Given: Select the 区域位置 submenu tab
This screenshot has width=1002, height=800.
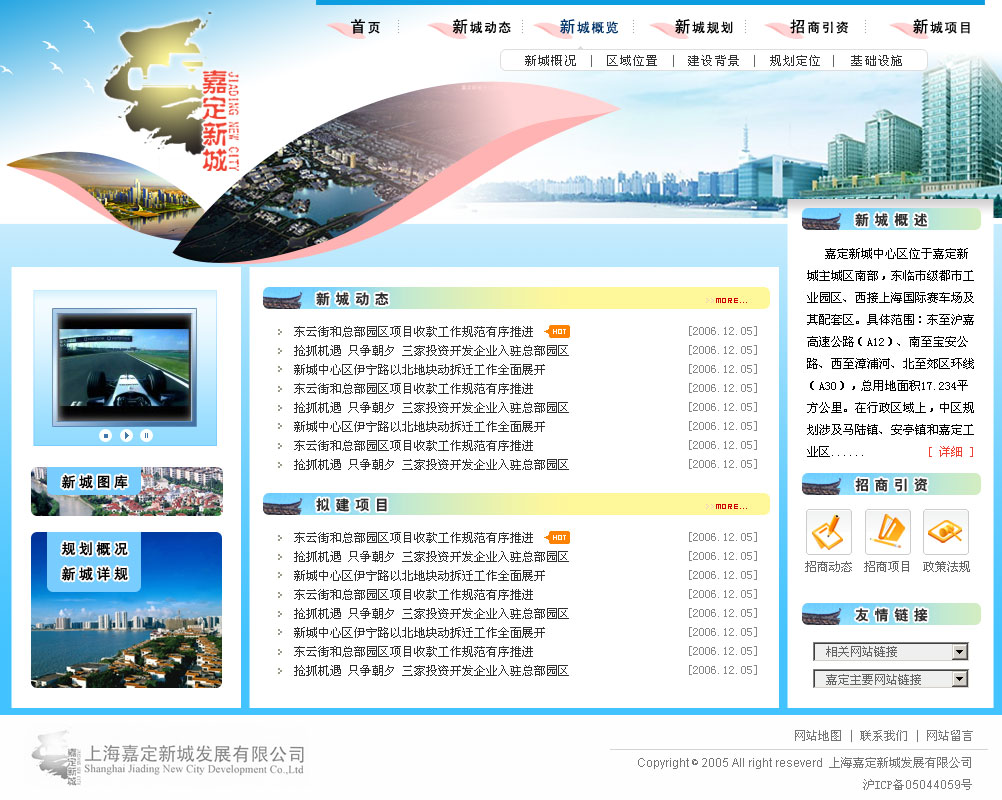Looking at the screenshot, I should pos(632,61).
